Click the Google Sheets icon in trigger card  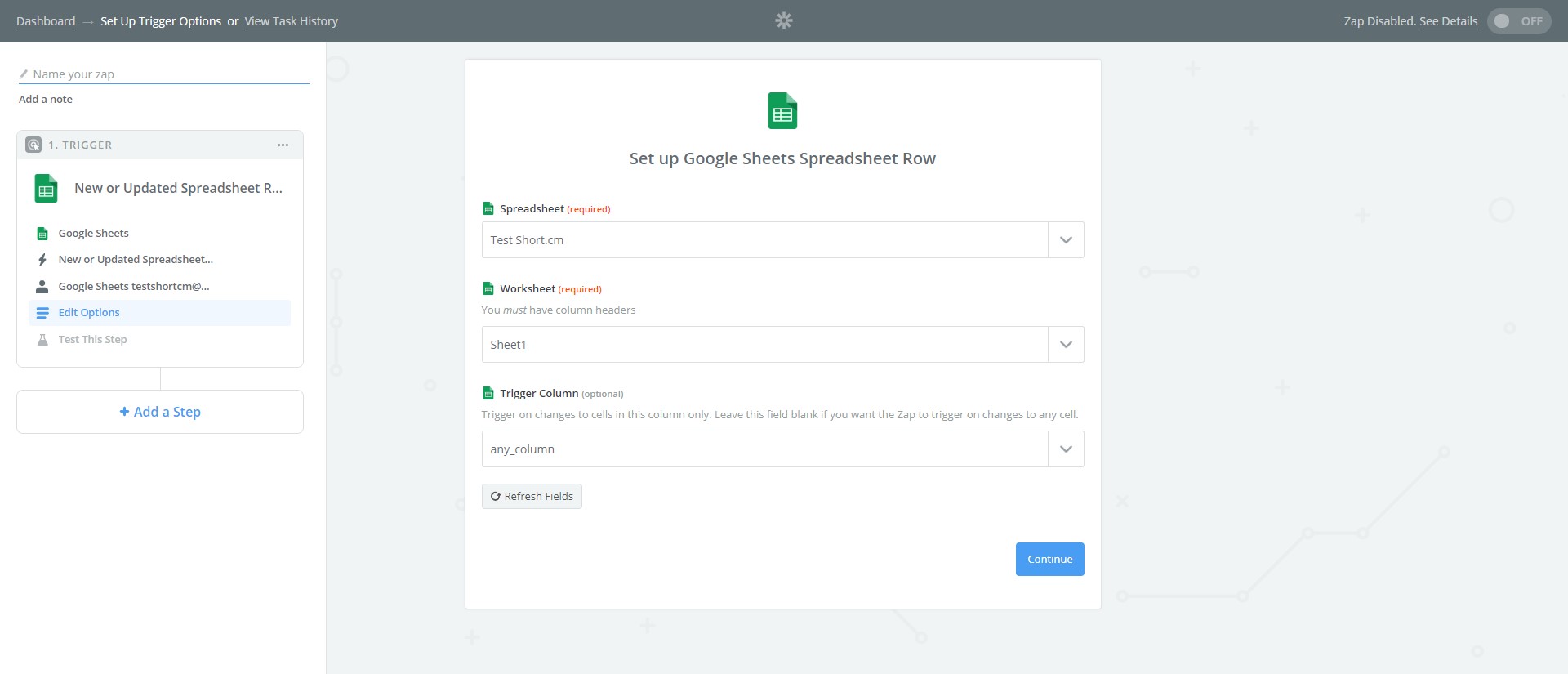pyautogui.click(x=47, y=189)
